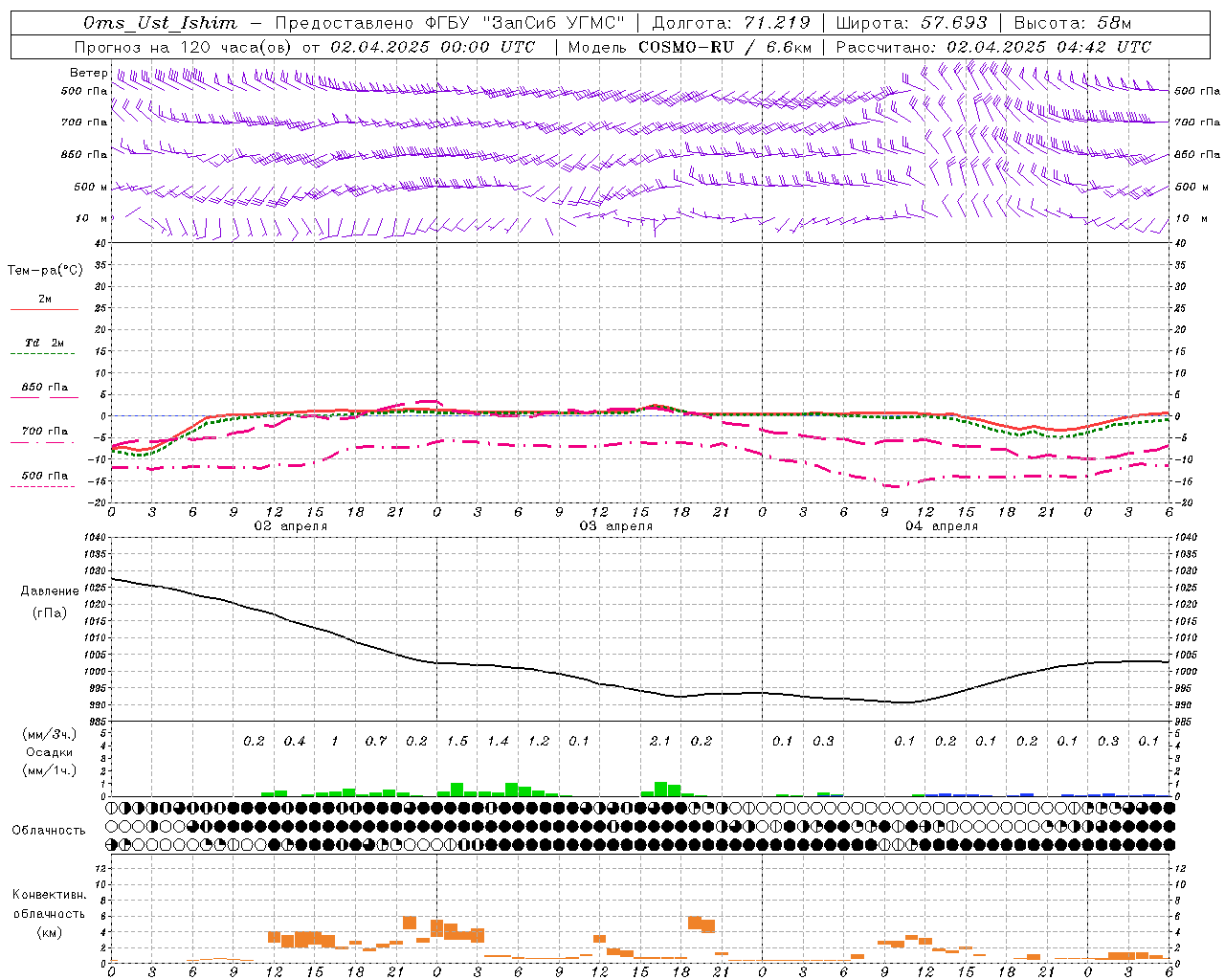The width and height of the screenshot is (1225, 980).
Task: Click the 700 гПа temperature legend entry
Action: click(44, 435)
